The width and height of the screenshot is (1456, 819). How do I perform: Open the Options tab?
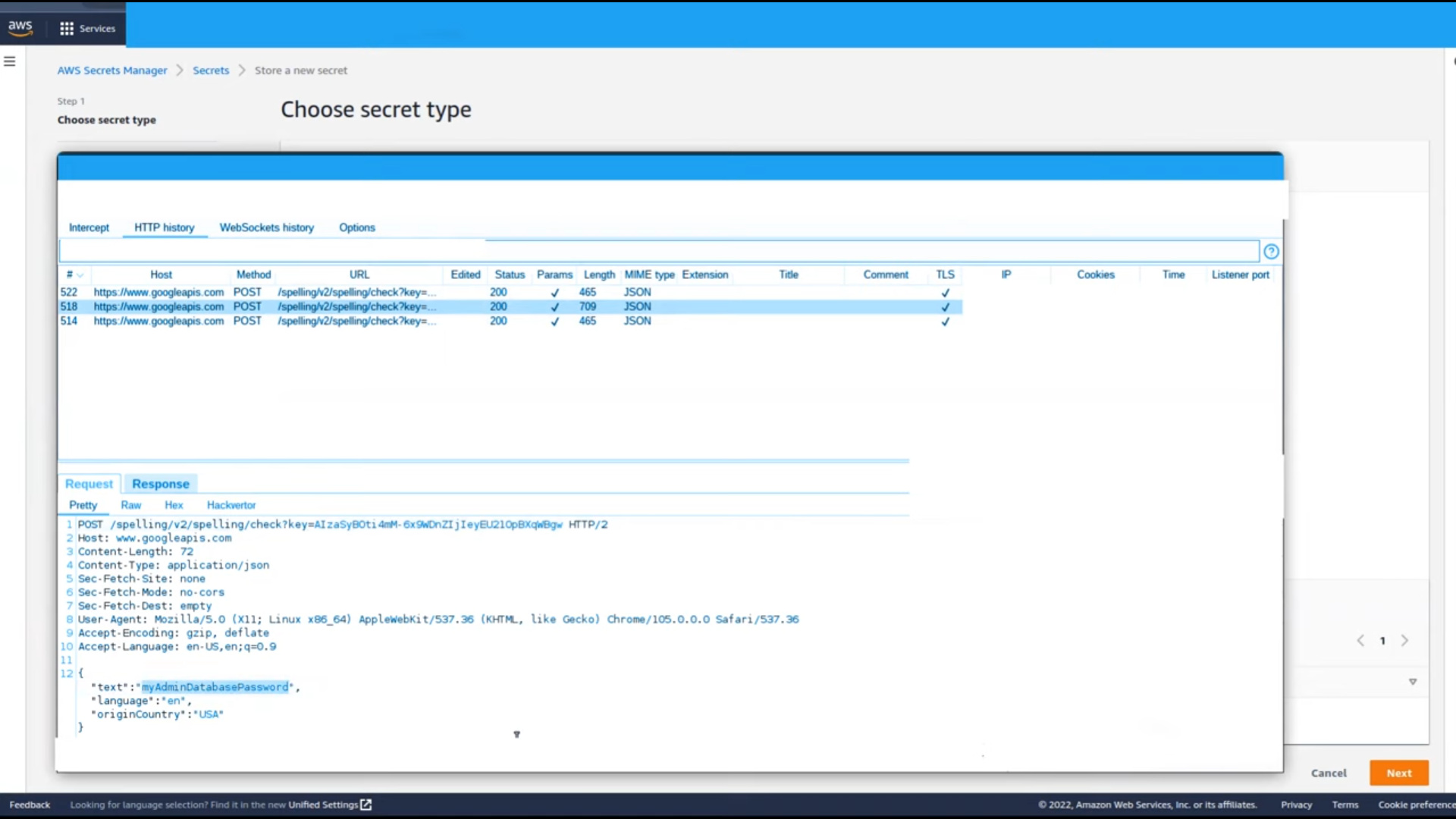(x=357, y=227)
